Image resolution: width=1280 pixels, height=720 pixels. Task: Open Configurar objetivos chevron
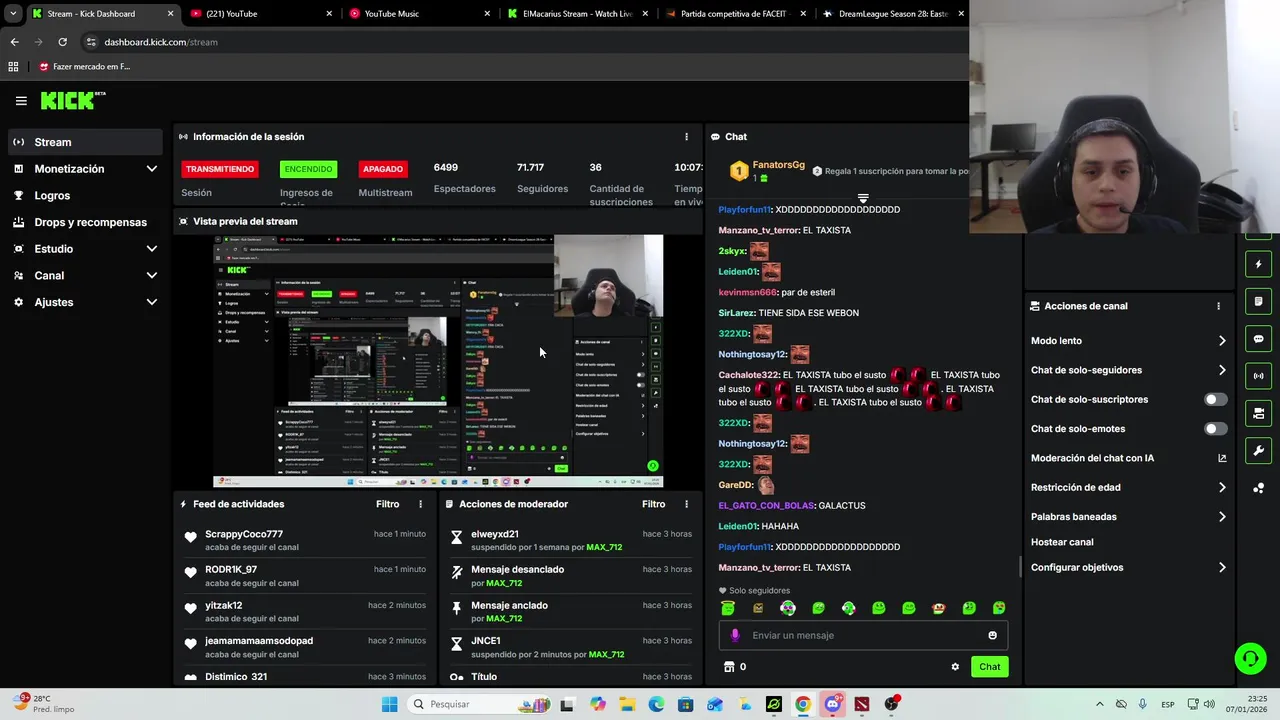1222,568
